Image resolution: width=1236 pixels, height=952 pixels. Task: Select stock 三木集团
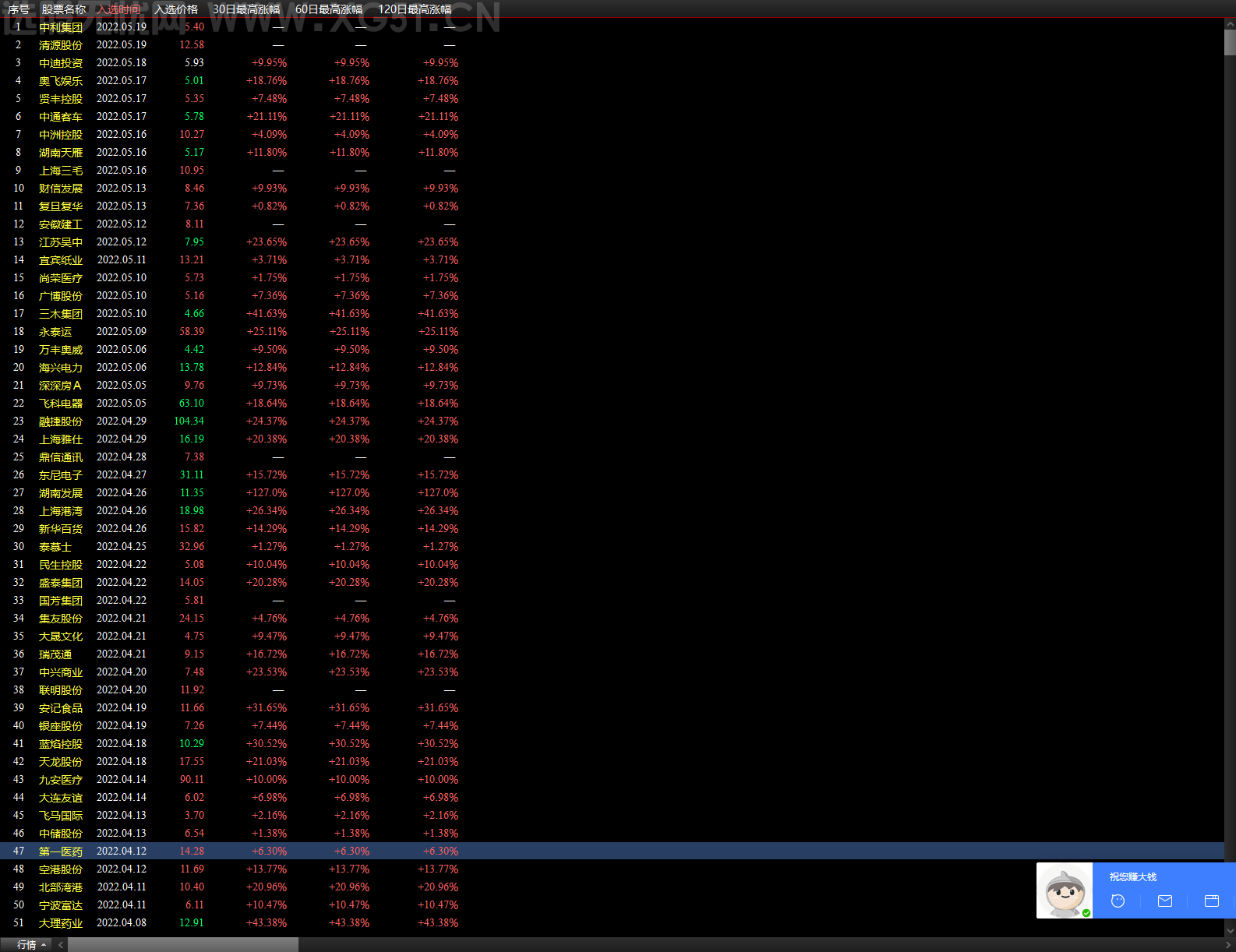61,314
